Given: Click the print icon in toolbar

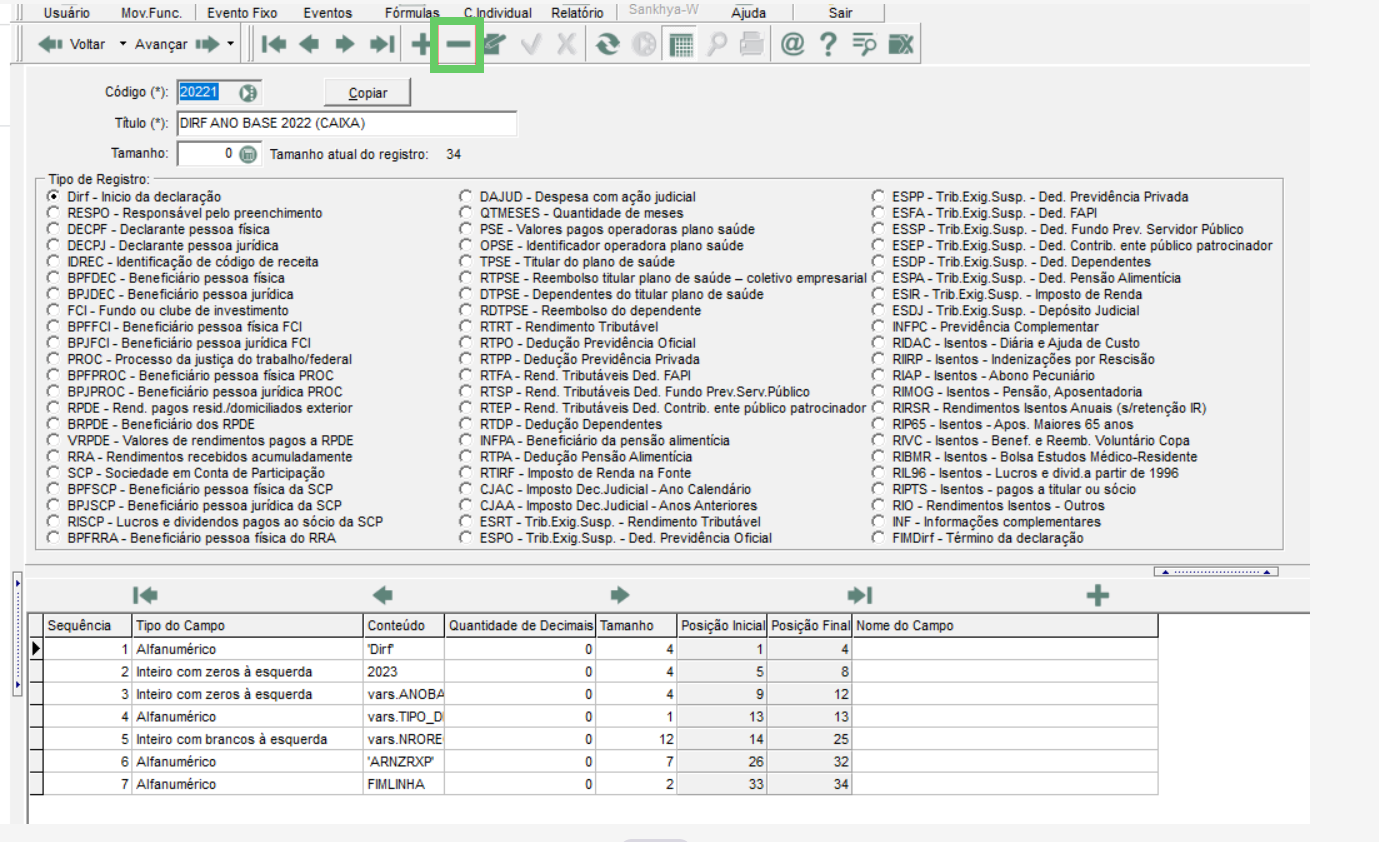Looking at the screenshot, I should click(753, 44).
